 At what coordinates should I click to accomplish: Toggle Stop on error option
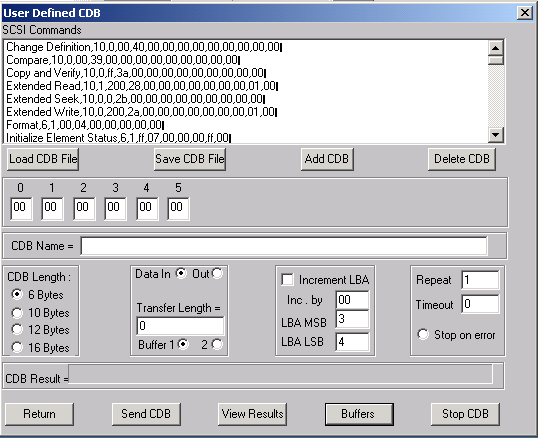click(423, 334)
